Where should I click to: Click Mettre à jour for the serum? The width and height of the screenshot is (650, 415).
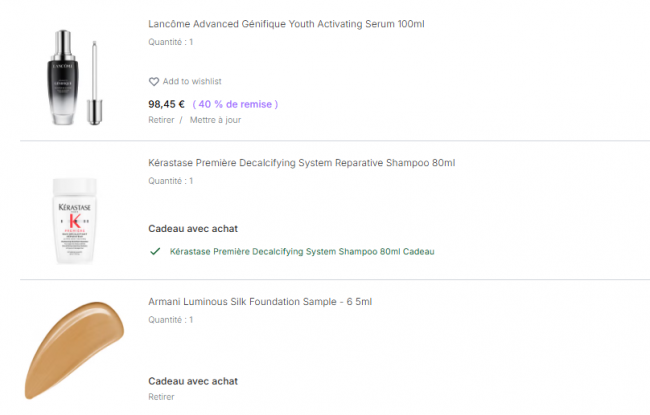click(215, 120)
